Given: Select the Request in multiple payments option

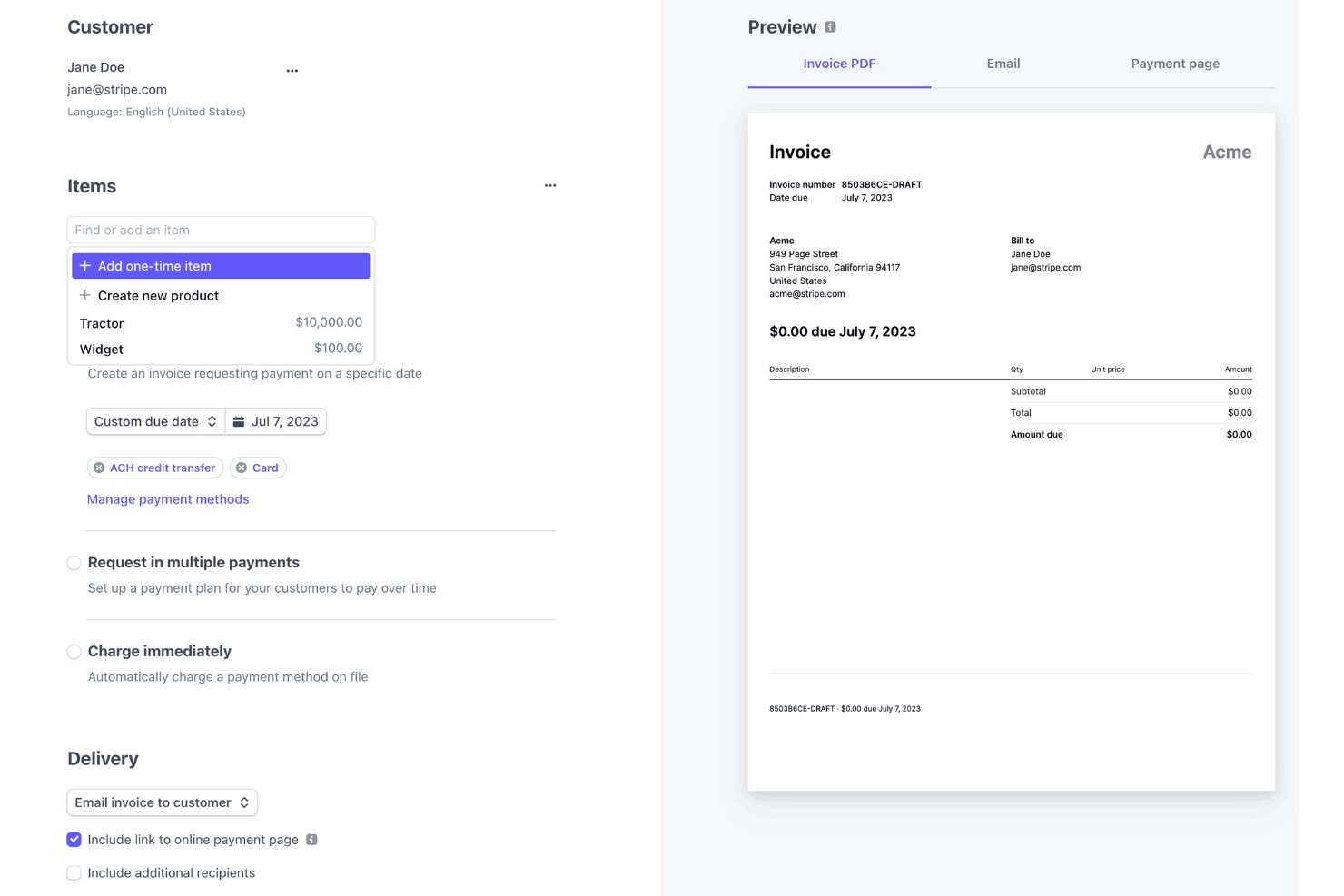Looking at the screenshot, I should click(x=74, y=562).
